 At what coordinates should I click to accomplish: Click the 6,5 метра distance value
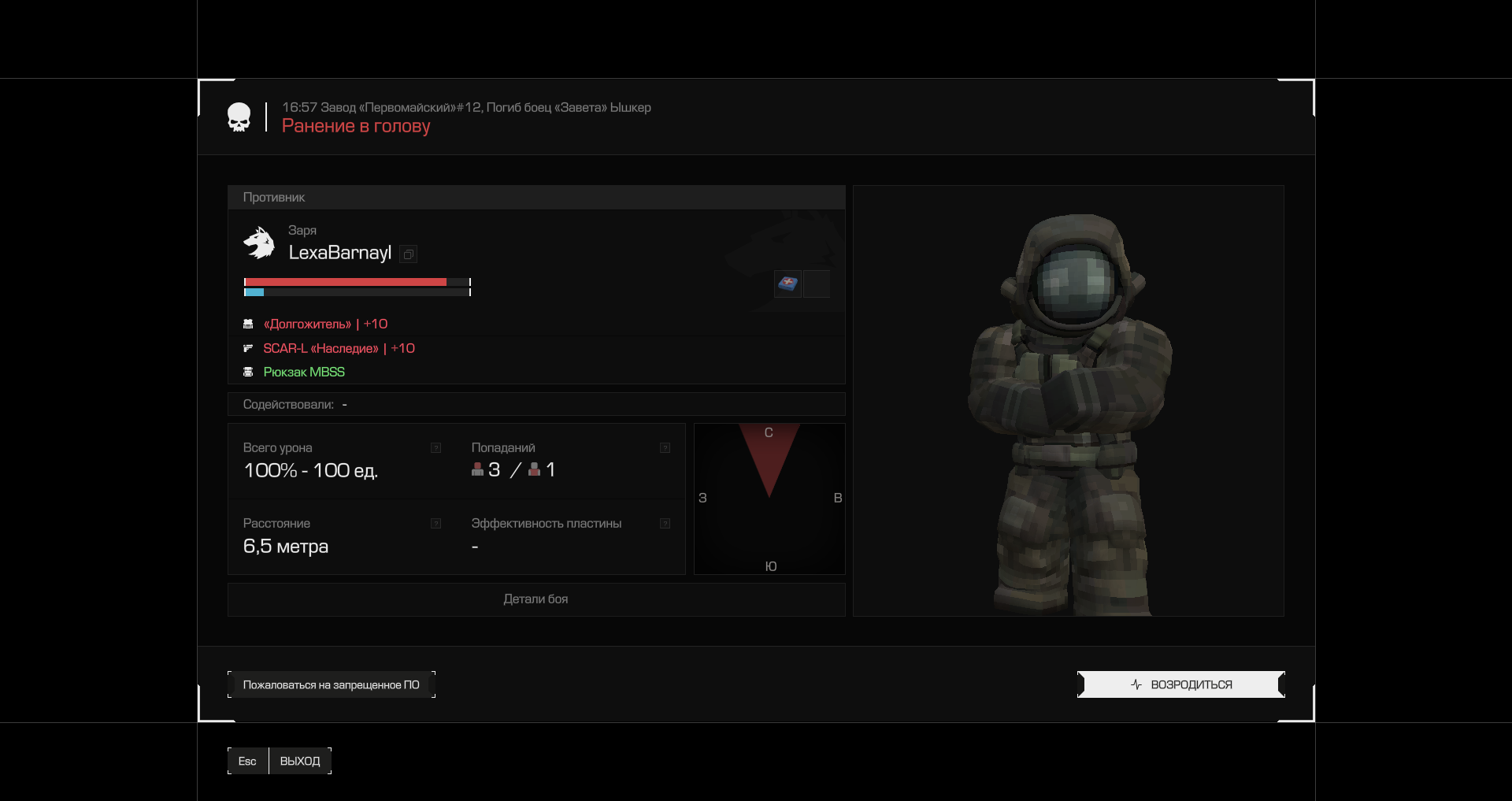tap(286, 546)
